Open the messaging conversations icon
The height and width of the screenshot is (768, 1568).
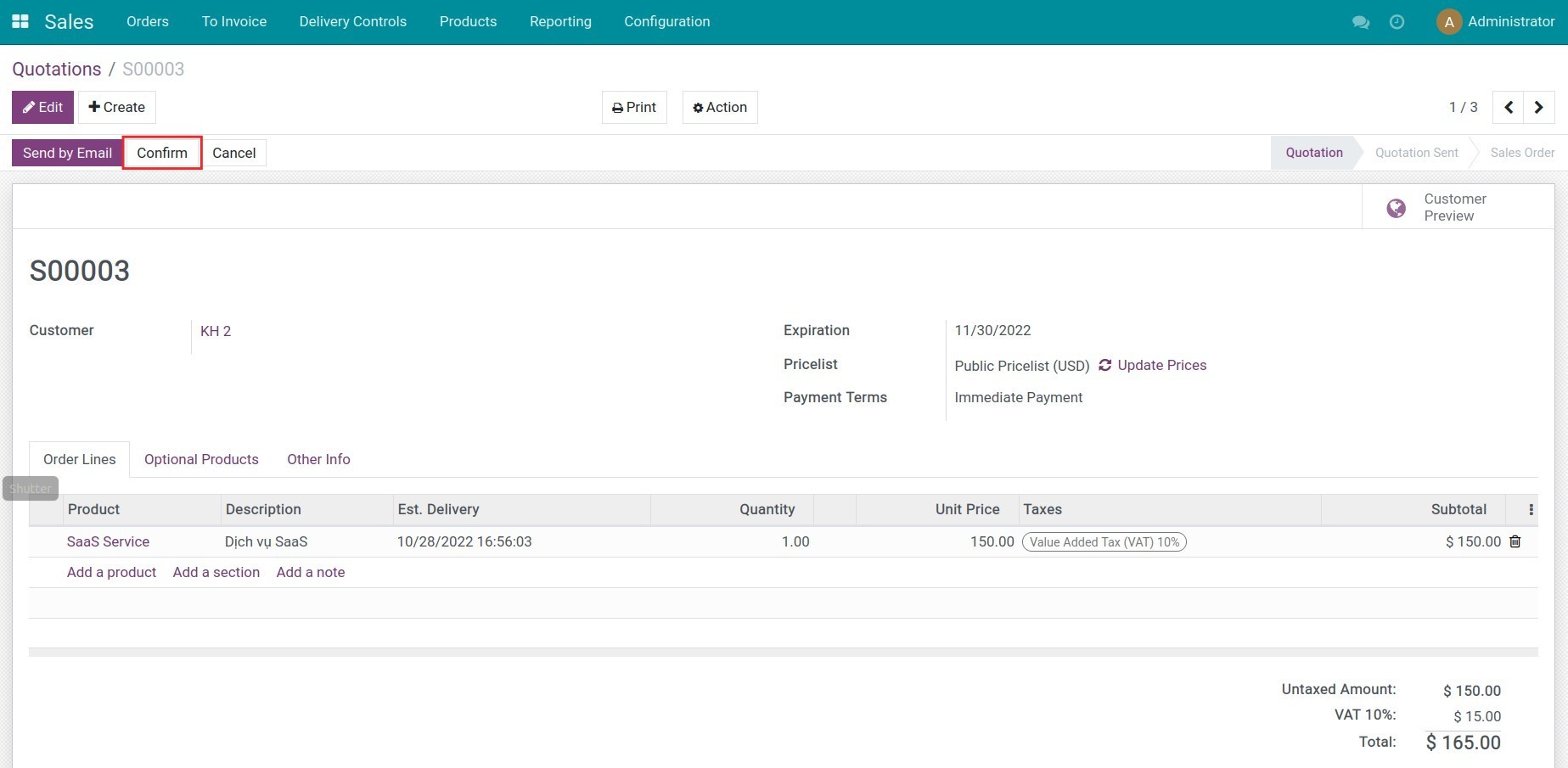point(1361,22)
